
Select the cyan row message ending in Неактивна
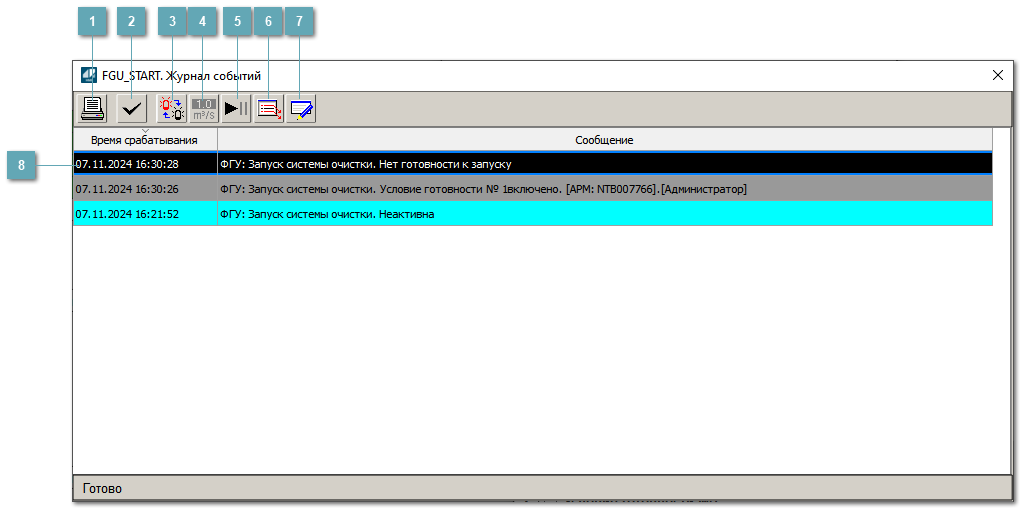coord(327,214)
